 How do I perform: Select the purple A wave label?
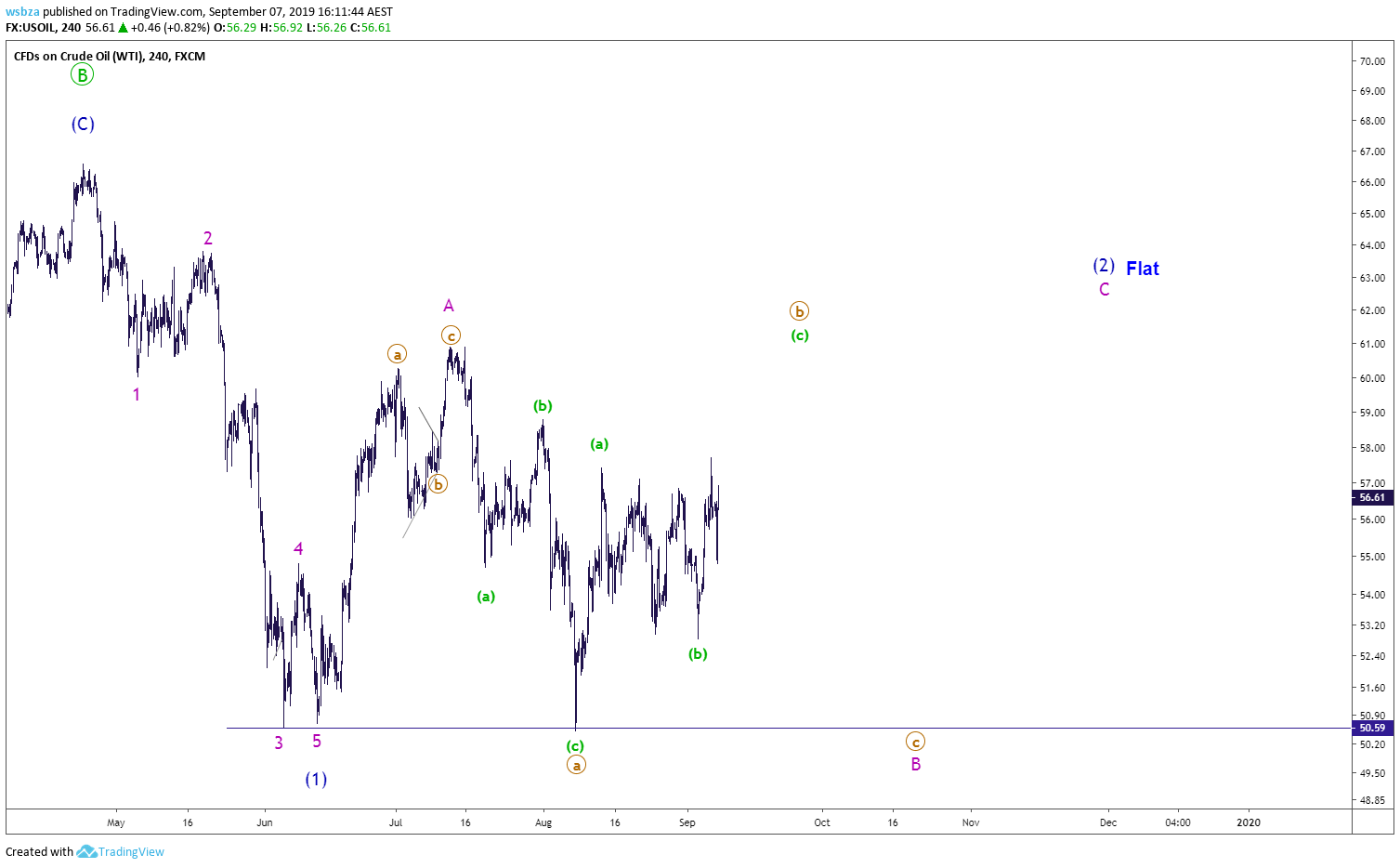point(449,306)
